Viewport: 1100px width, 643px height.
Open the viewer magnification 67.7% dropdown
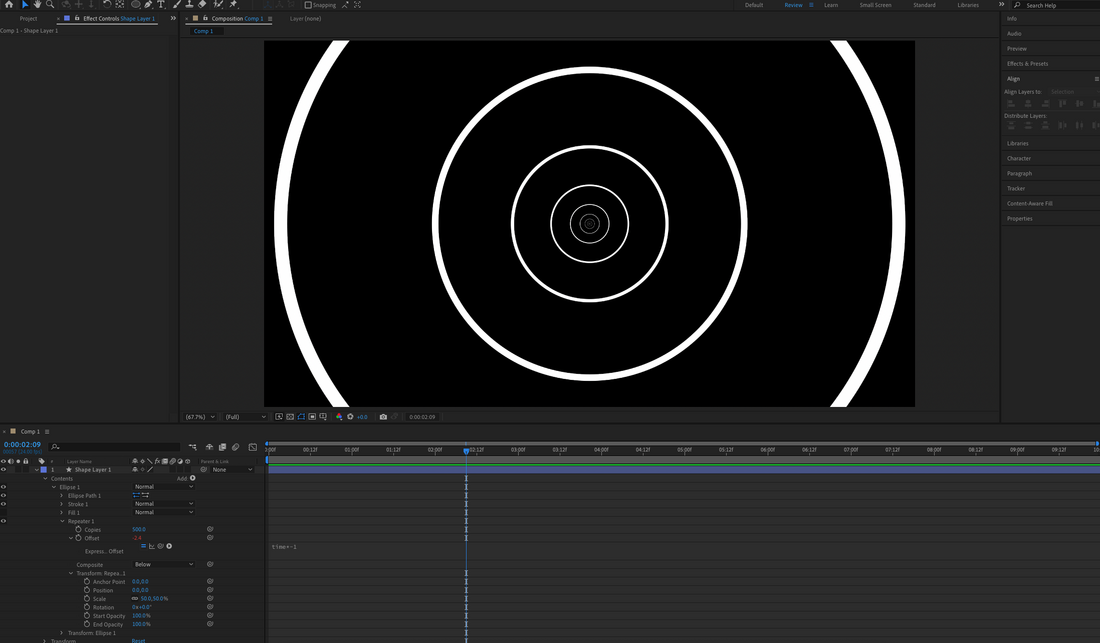coord(200,417)
